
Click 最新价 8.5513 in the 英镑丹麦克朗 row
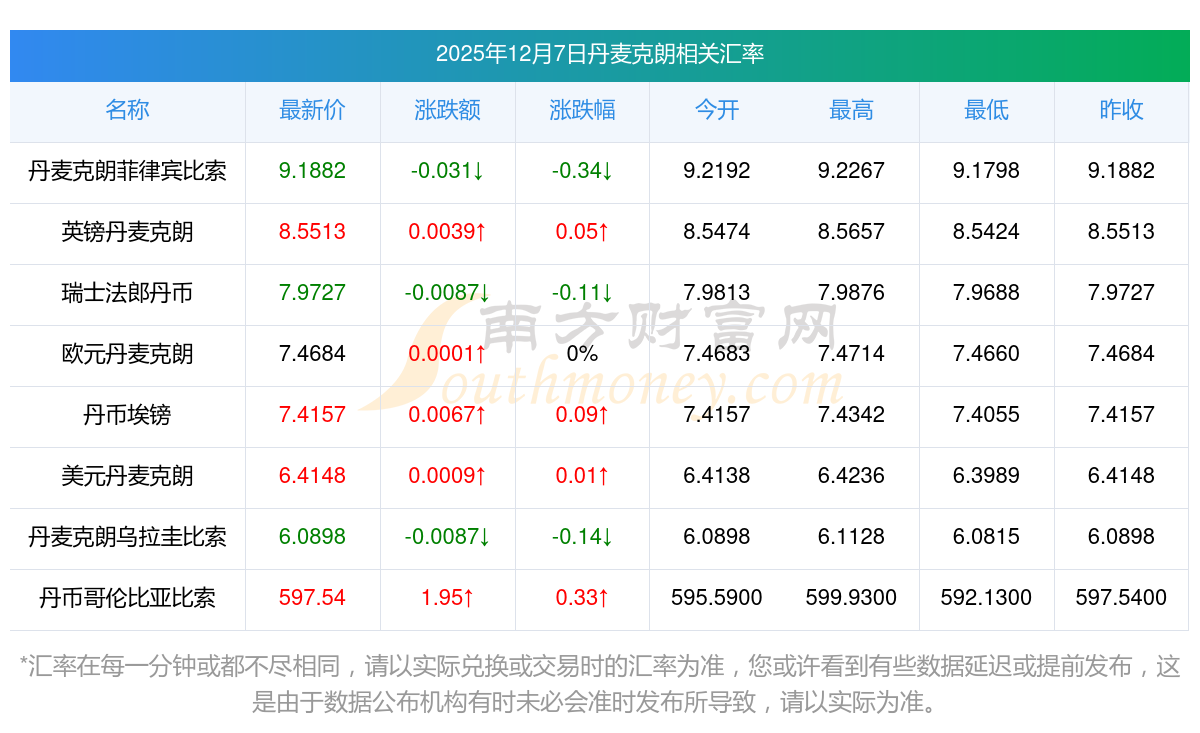click(312, 232)
